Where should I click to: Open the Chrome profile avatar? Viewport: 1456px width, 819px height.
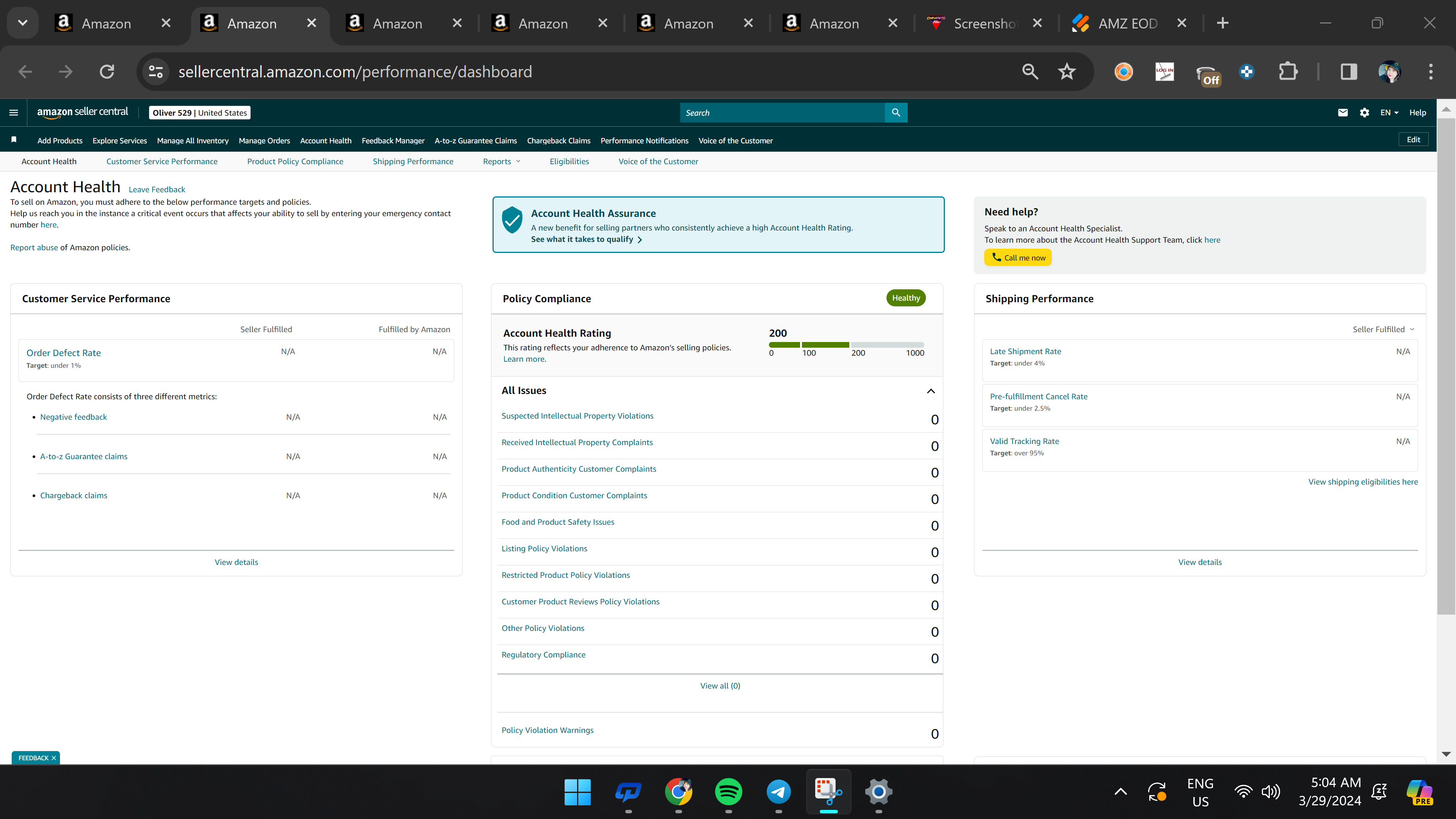pyautogui.click(x=1389, y=72)
